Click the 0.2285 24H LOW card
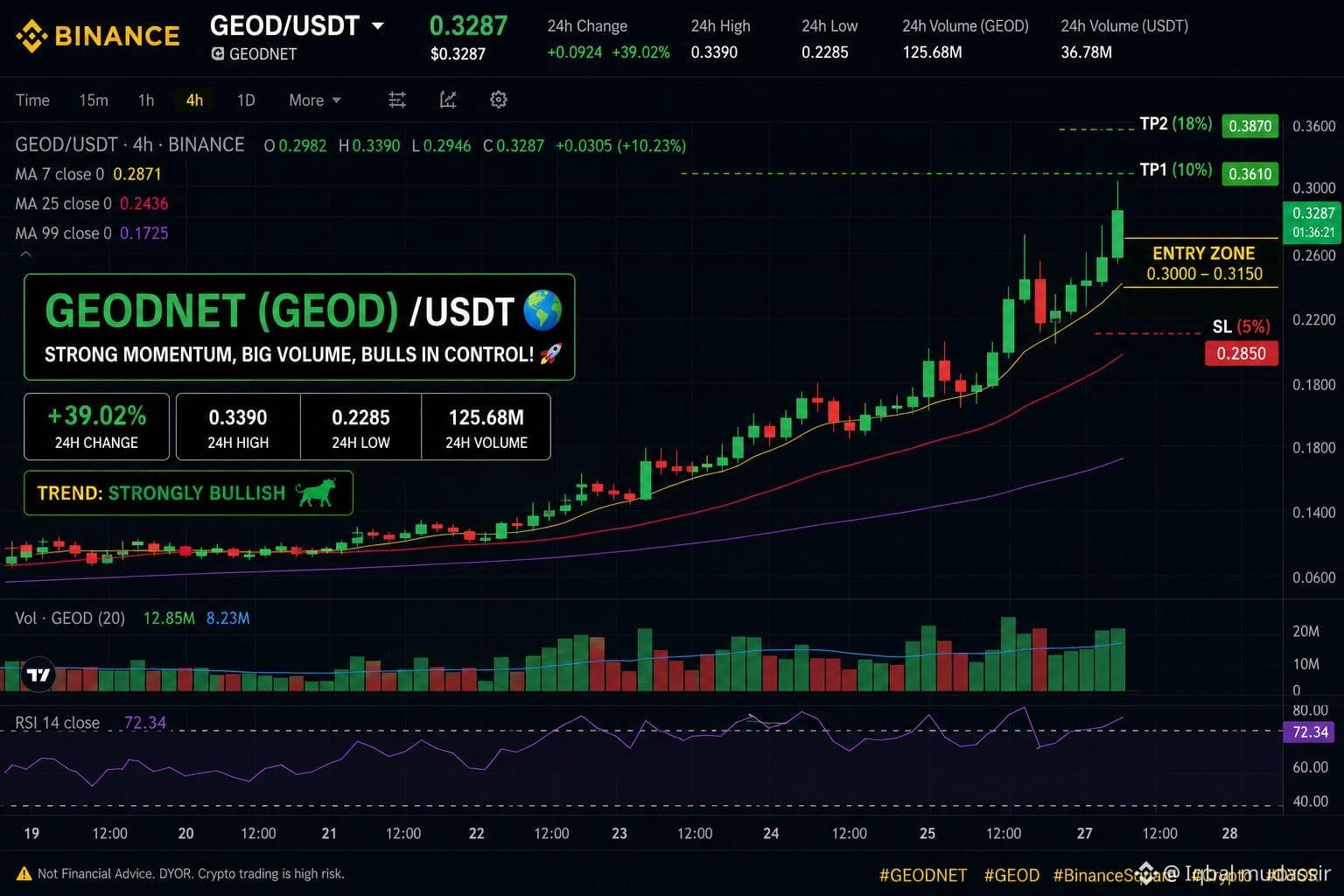Screen dimensions: 1344x896 360,426
